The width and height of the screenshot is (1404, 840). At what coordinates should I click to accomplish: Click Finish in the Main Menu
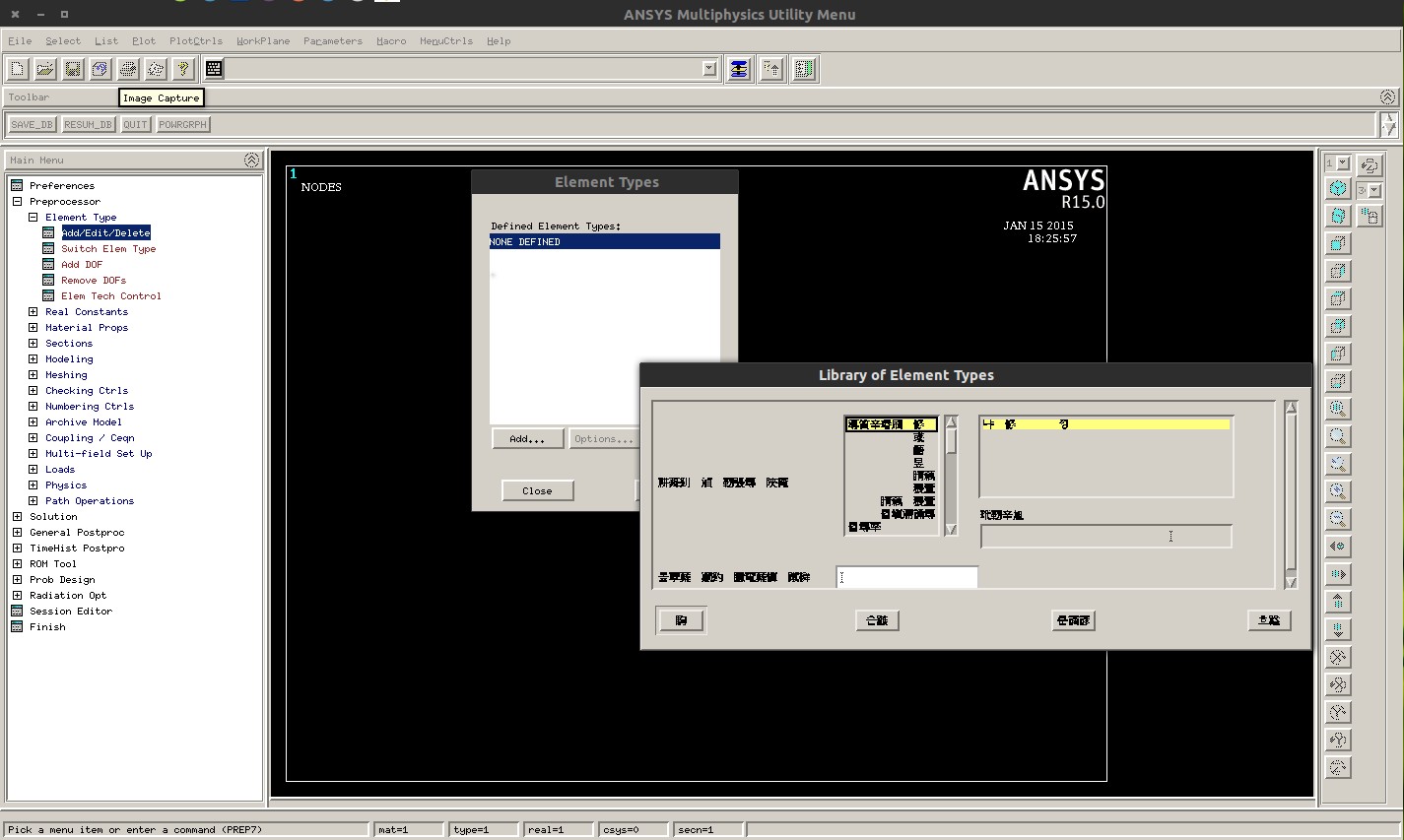tap(47, 626)
